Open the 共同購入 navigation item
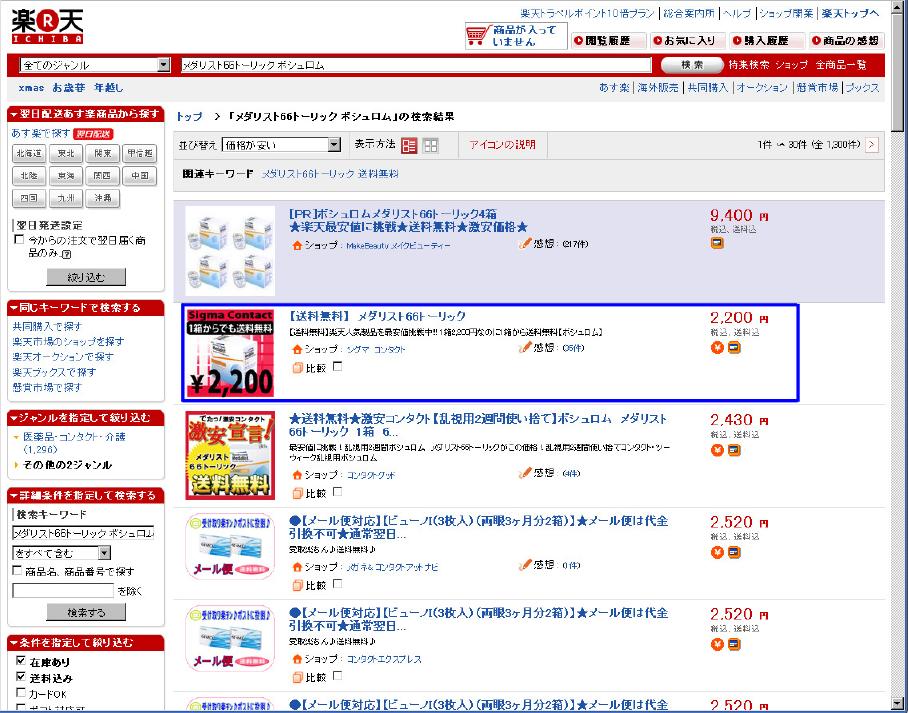 click(707, 87)
